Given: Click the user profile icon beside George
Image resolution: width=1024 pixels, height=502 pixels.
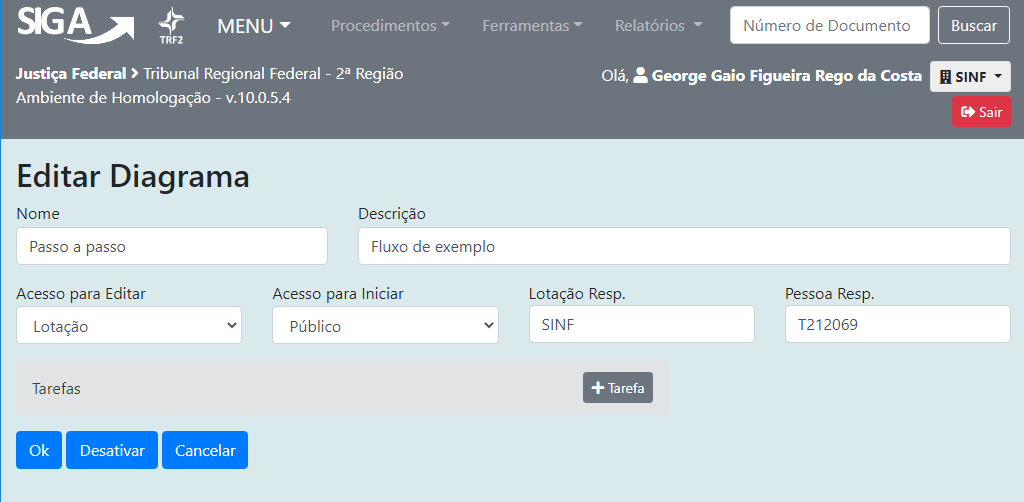Looking at the screenshot, I should [x=641, y=76].
